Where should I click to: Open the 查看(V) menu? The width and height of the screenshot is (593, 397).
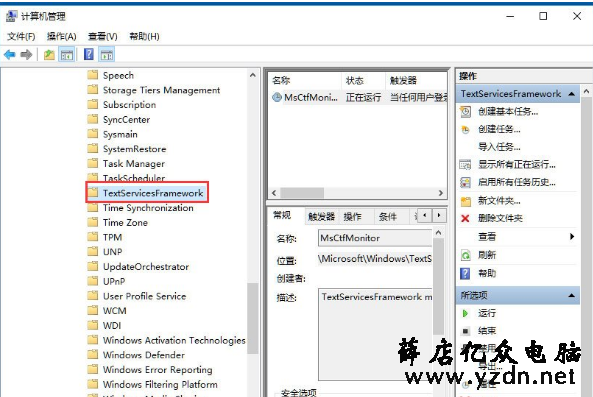(x=102, y=36)
